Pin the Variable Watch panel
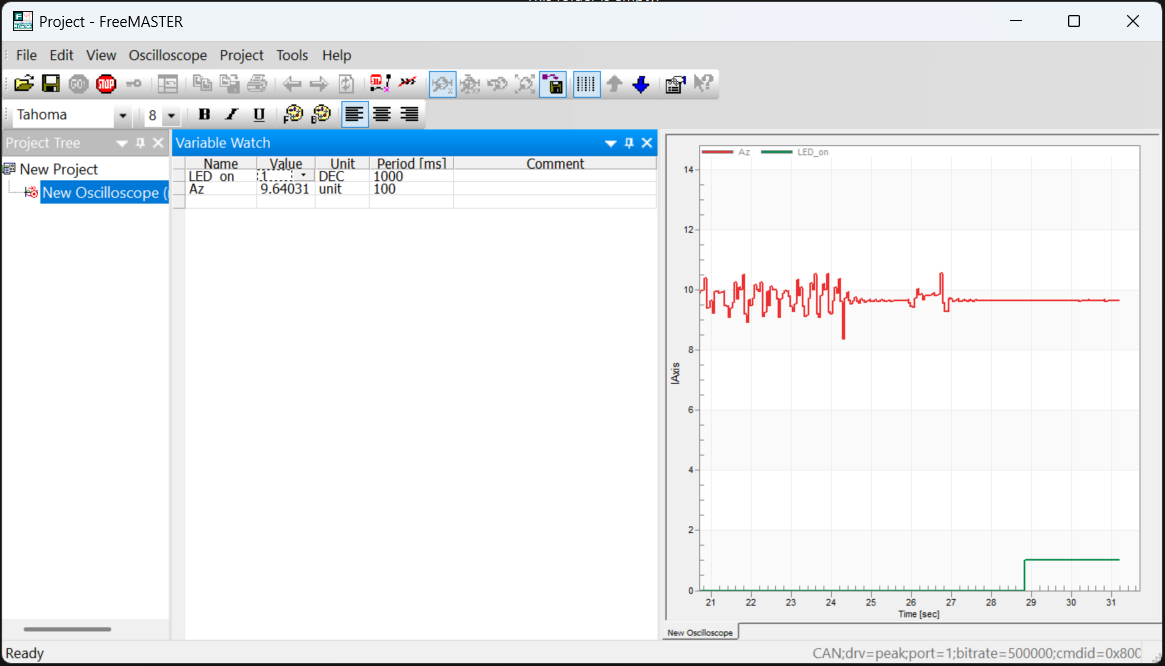Image resolution: width=1165 pixels, height=666 pixels. (x=628, y=142)
